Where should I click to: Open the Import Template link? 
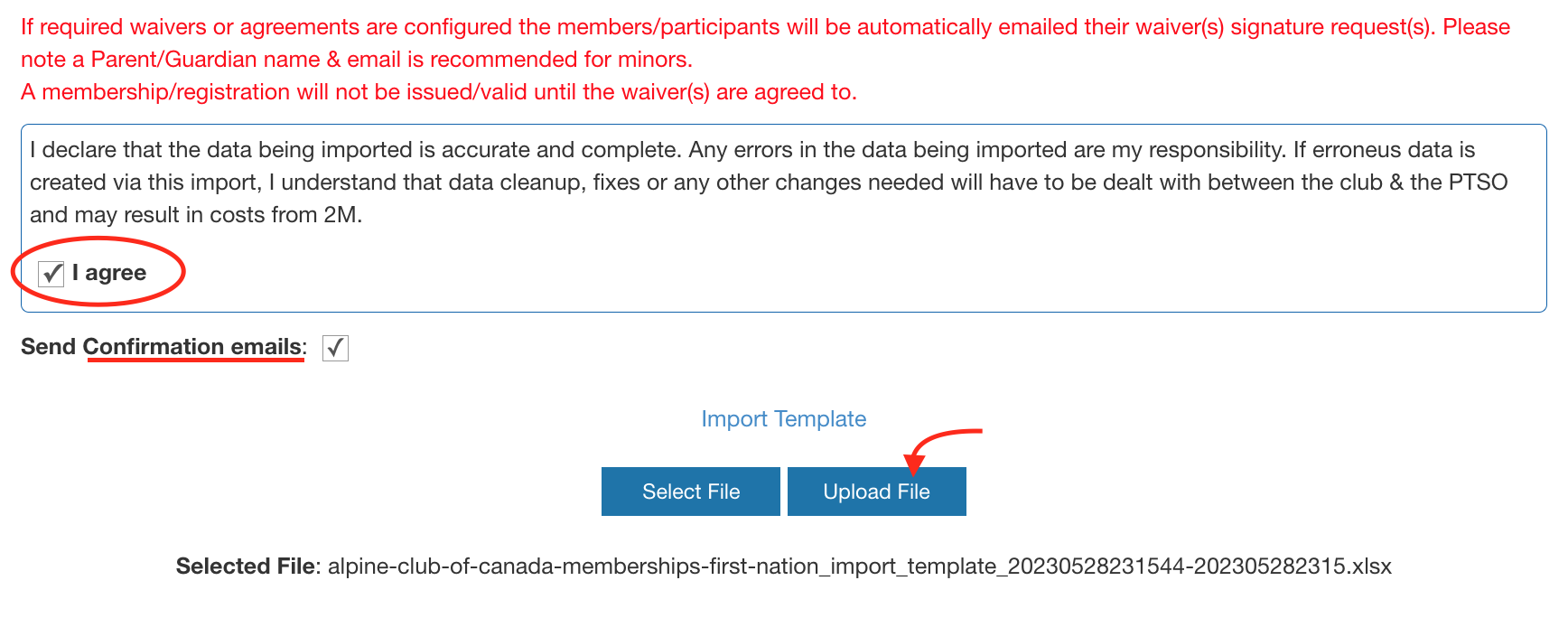coord(783,419)
